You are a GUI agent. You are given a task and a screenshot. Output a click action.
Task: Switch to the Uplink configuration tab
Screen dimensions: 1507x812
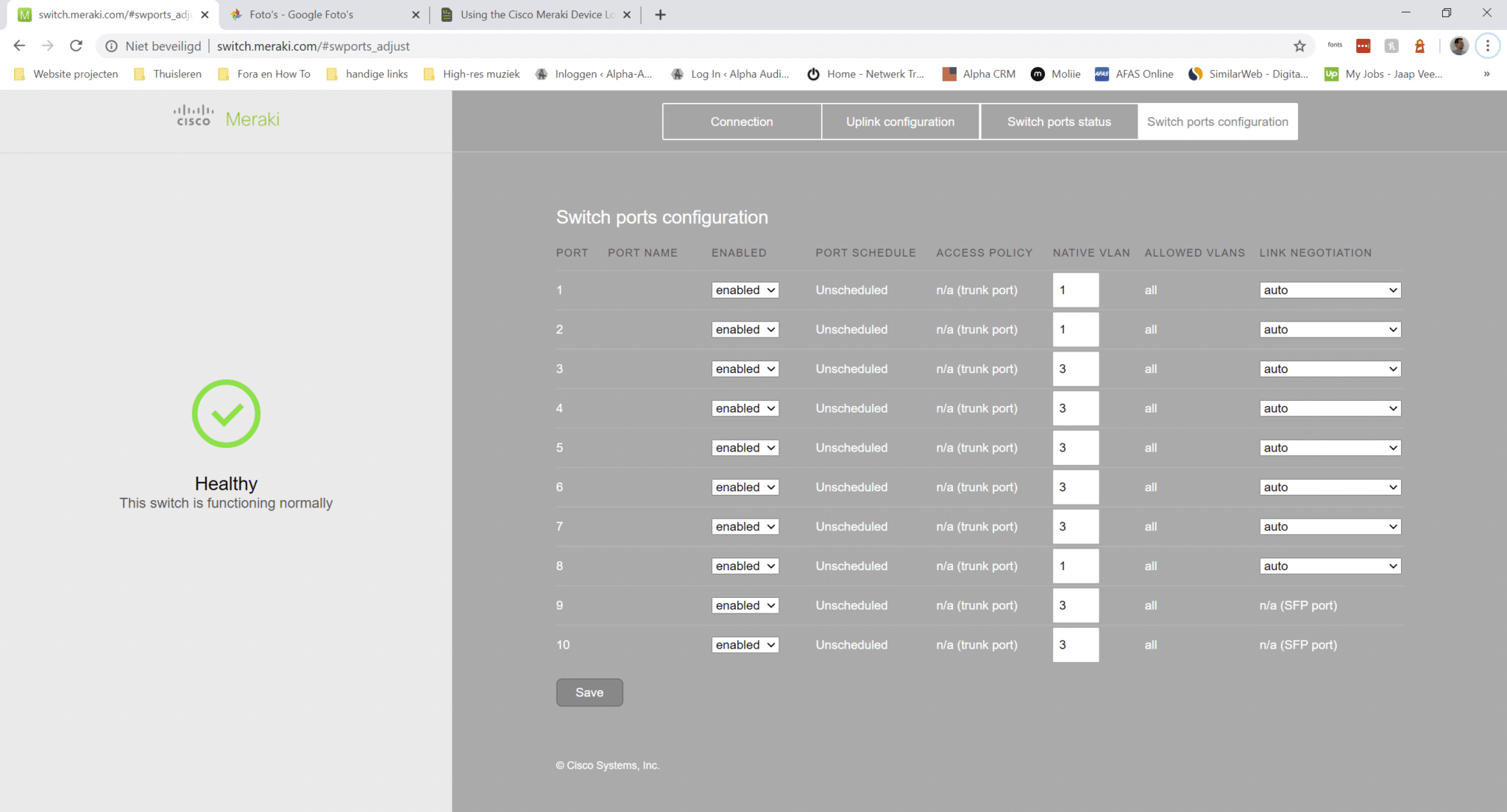click(x=901, y=121)
